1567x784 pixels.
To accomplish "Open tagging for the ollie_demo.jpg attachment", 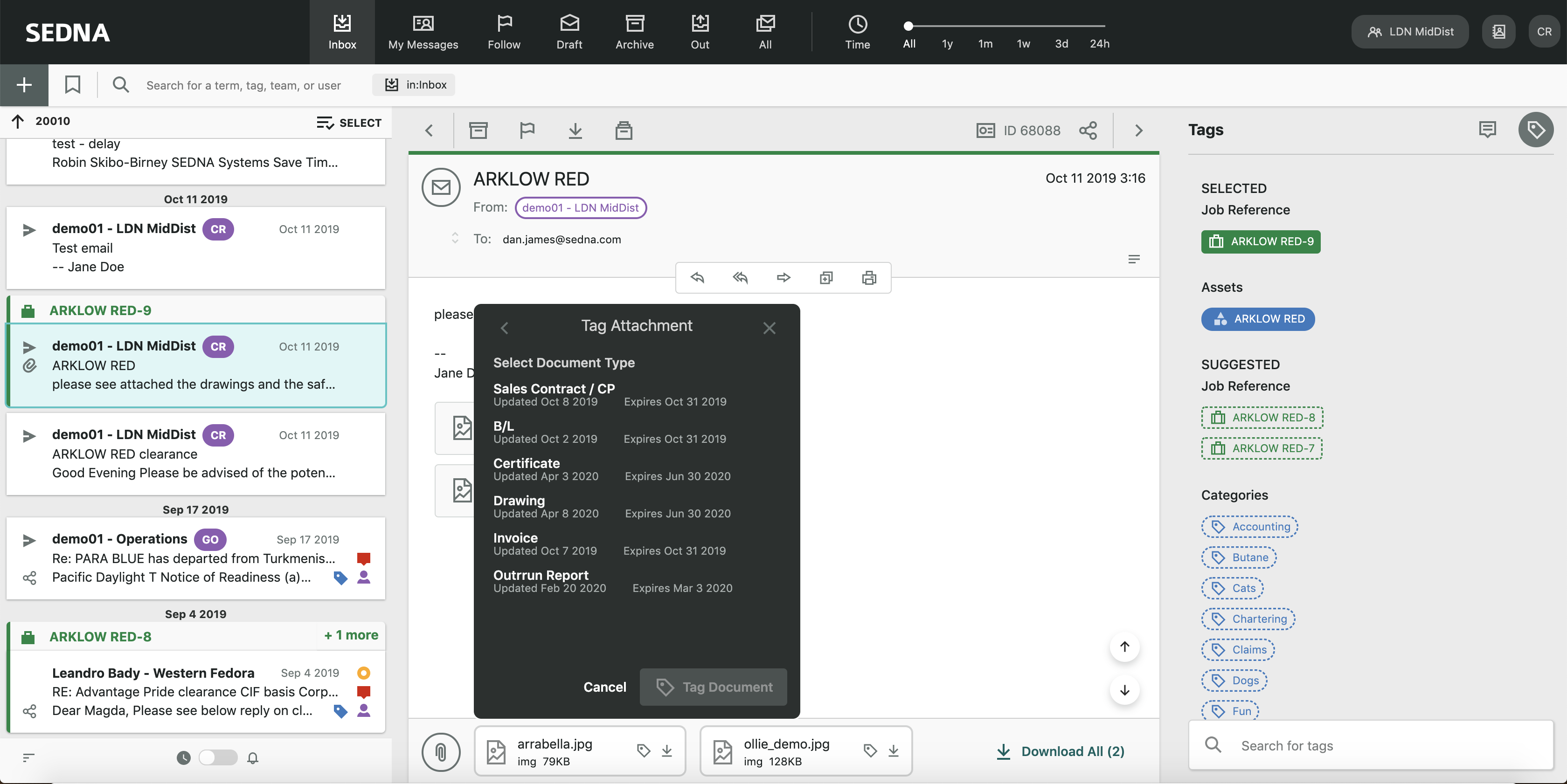I will point(870,750).
